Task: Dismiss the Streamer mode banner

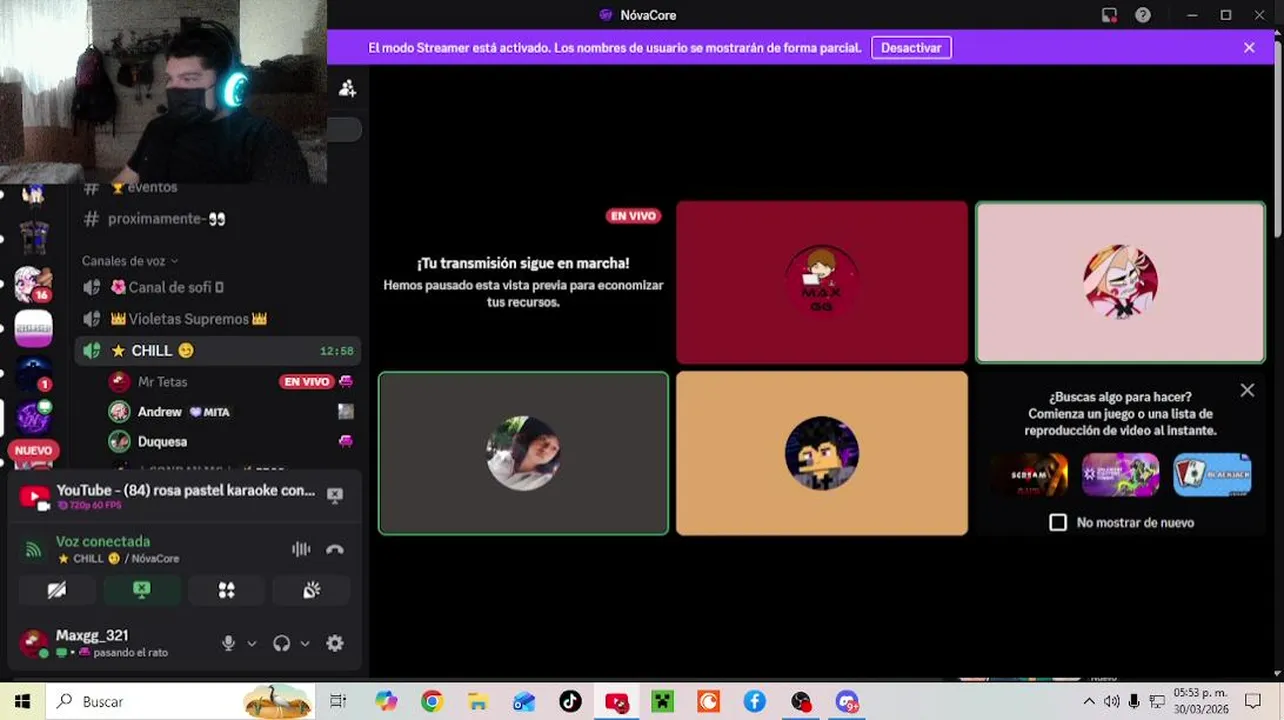Action: point(1249,48)
